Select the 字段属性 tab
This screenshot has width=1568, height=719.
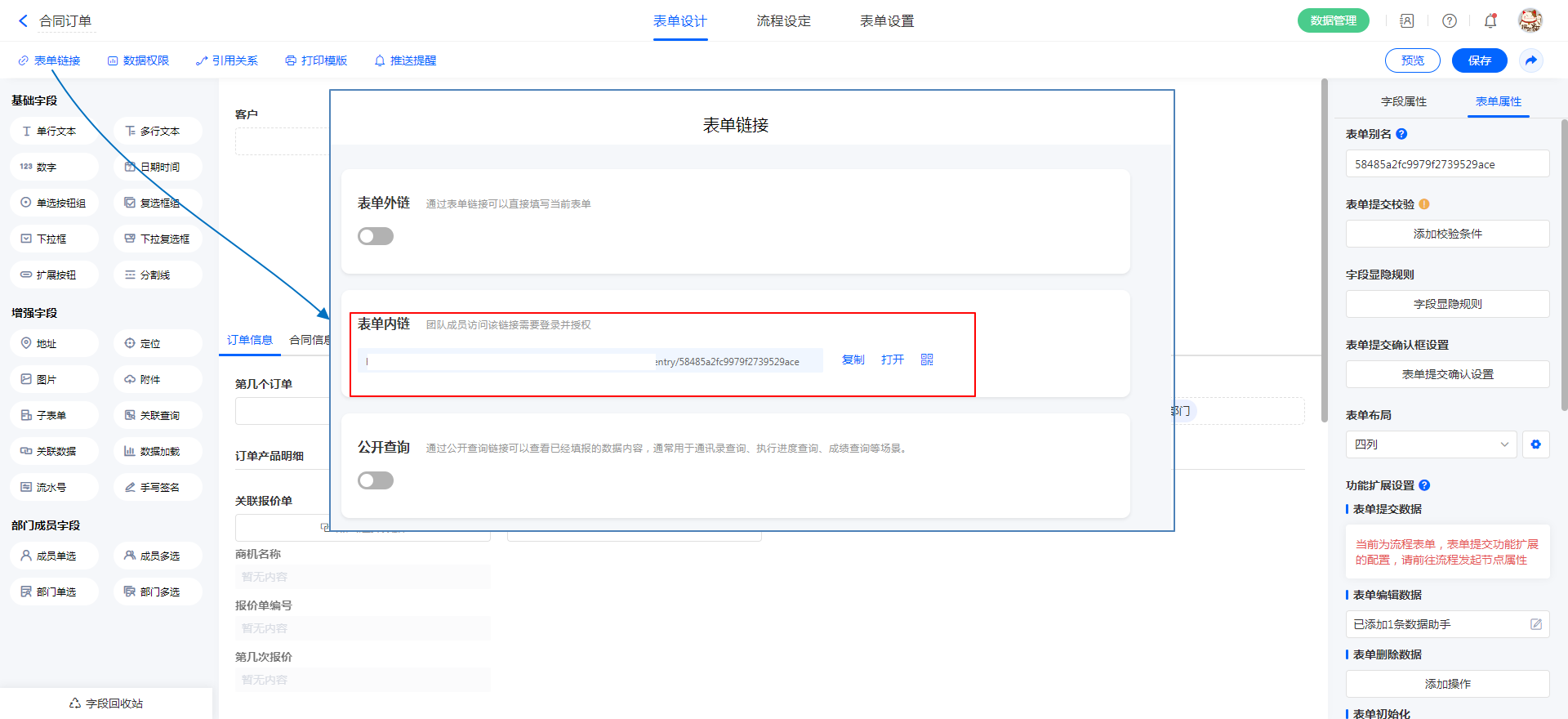point(1404,101)
